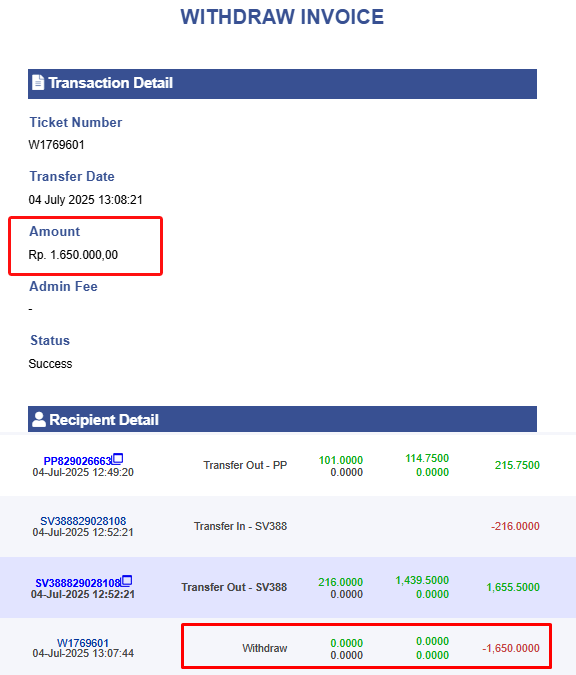The height and width of the screenshot is (675, 576).
Task: Click the Amount label
Action: pos(55,231)
